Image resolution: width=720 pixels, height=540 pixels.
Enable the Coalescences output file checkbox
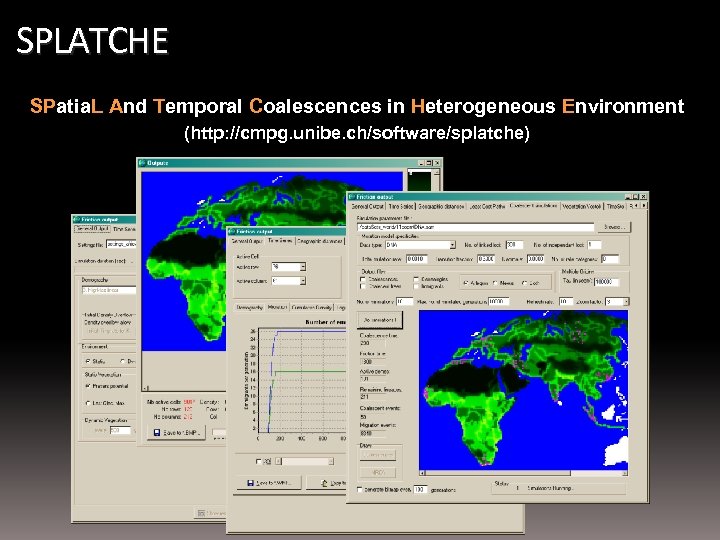[363, 279]
